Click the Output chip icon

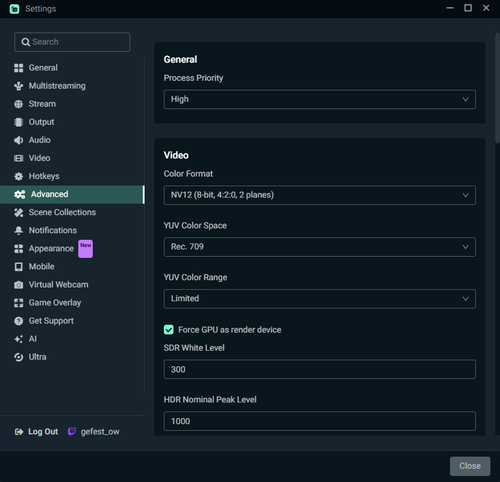19,122
